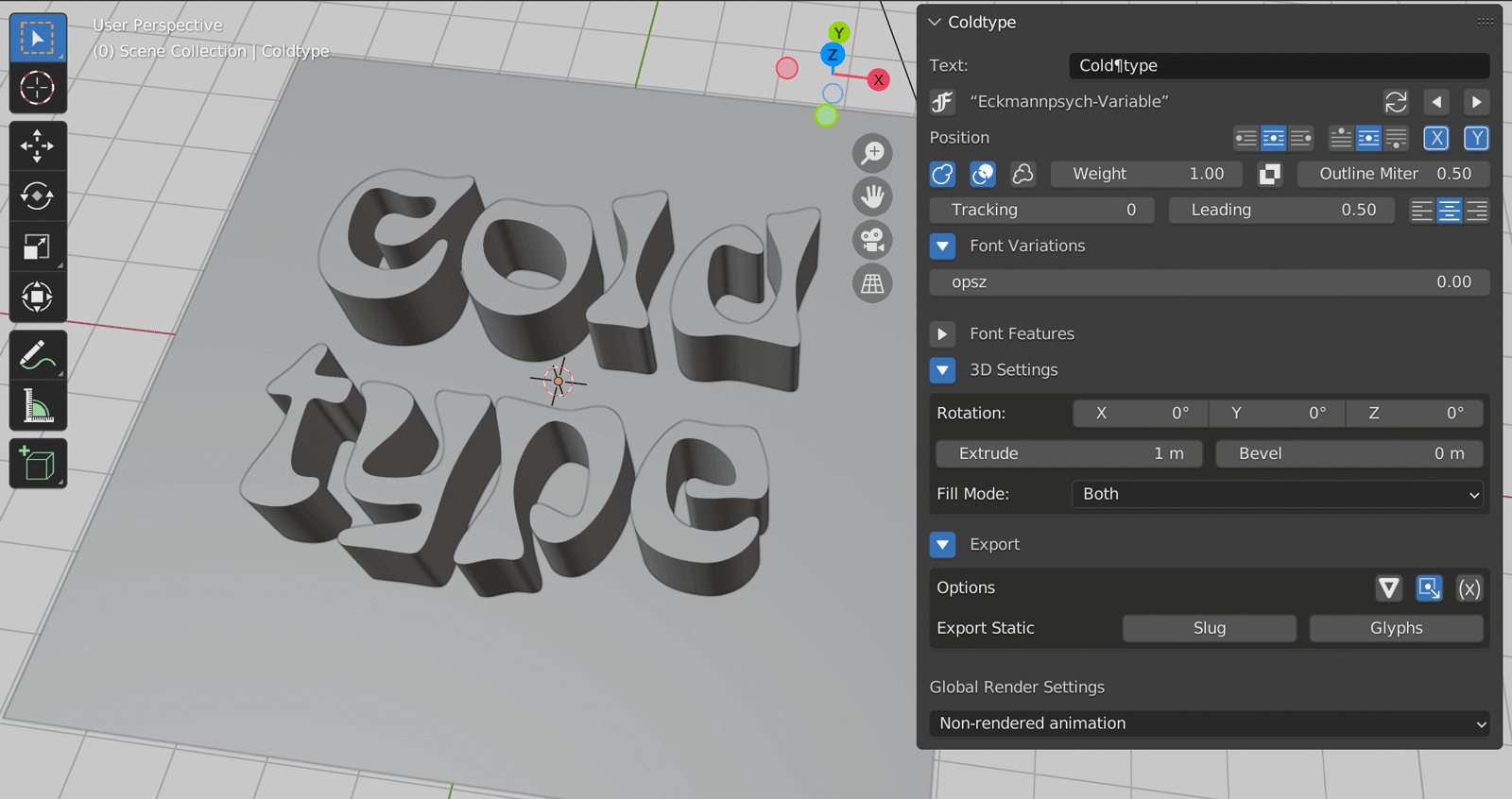
Task: Click the mesh triangle export option icon
Action: click(1388, 588)
